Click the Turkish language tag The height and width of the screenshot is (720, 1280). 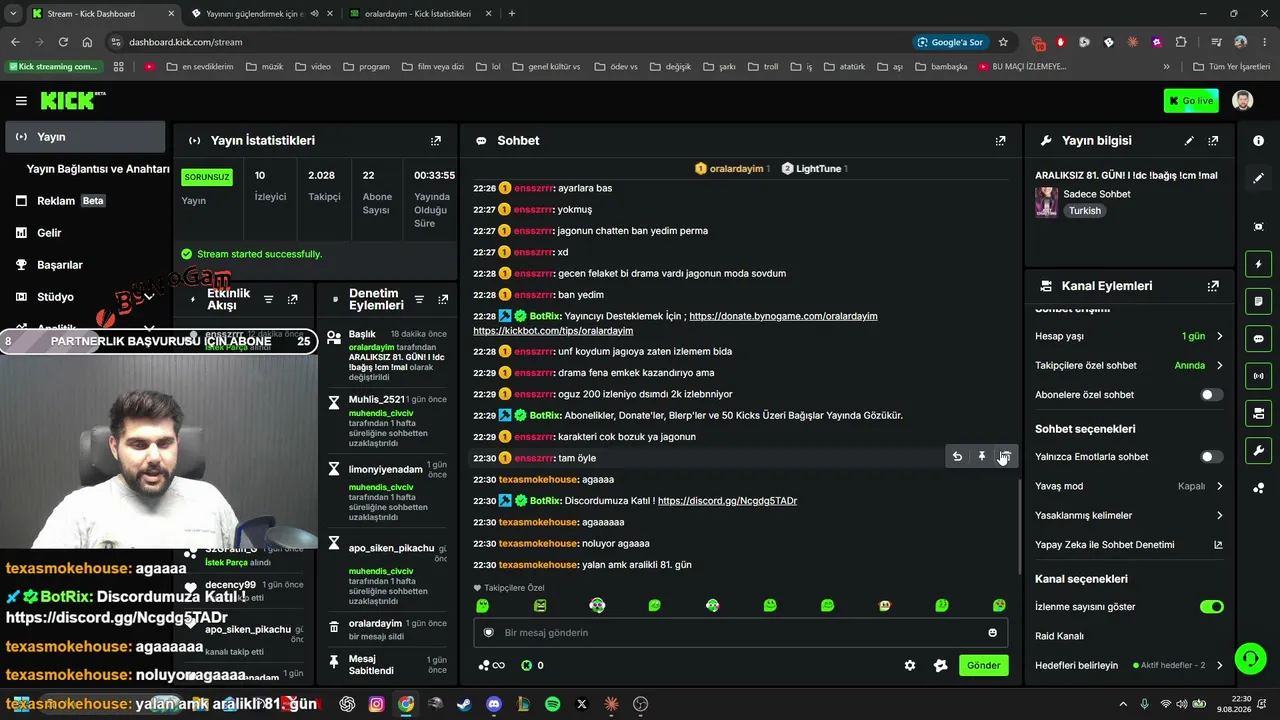1084,211
